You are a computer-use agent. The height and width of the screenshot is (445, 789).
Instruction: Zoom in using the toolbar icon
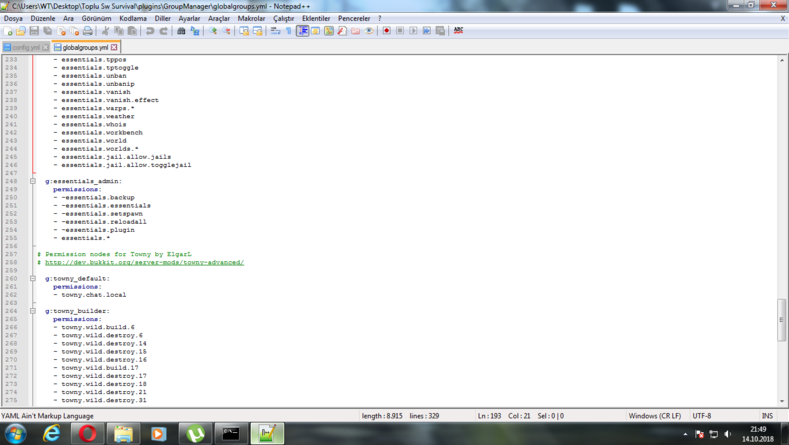[213, 31]
